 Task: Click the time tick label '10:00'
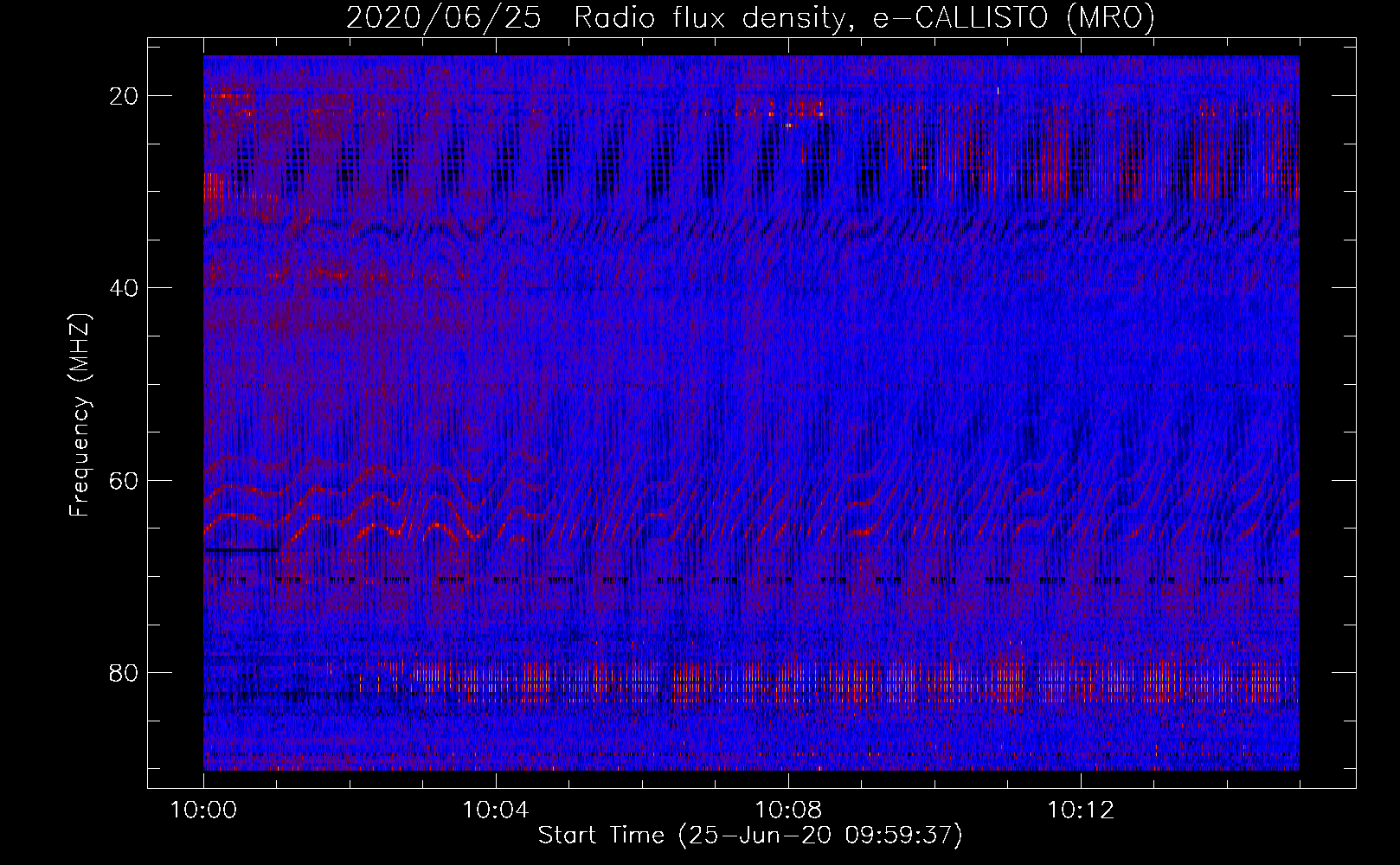pyautogui.click(x=203, y=811)
